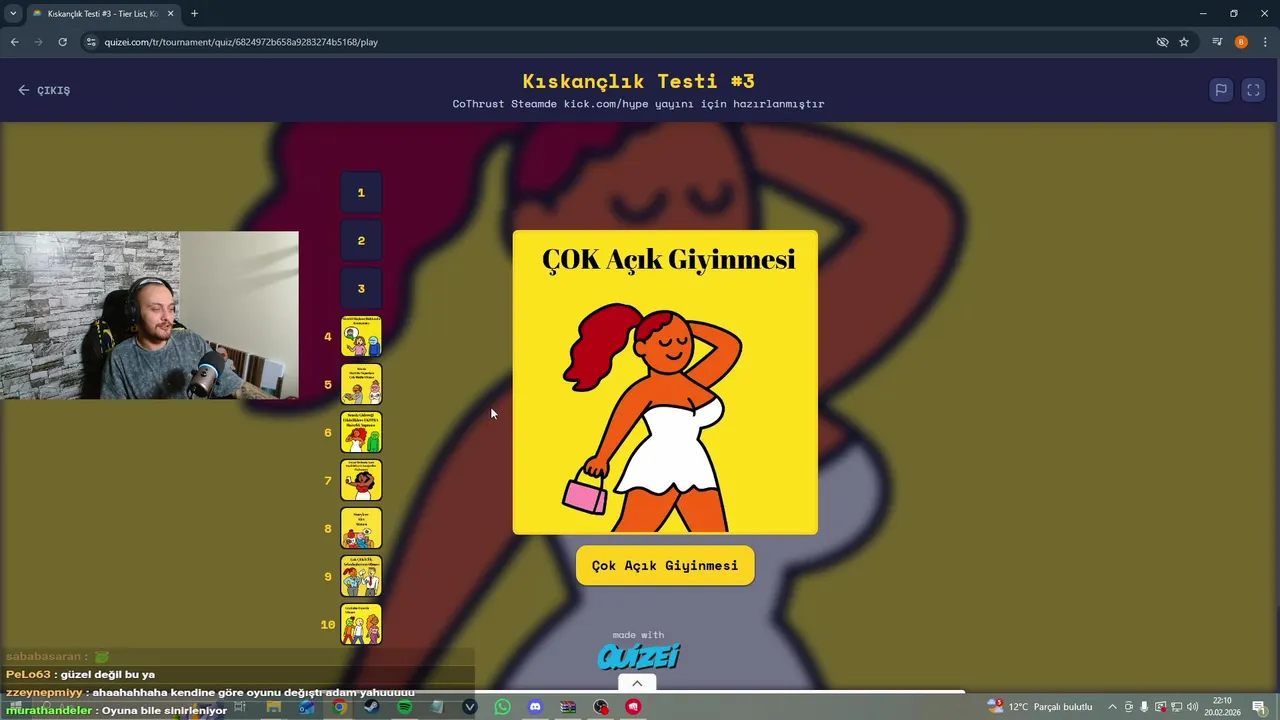Click the quiz title Kıskançlık Testi #3
The image size is (1280, 720).
pos(638,81)
